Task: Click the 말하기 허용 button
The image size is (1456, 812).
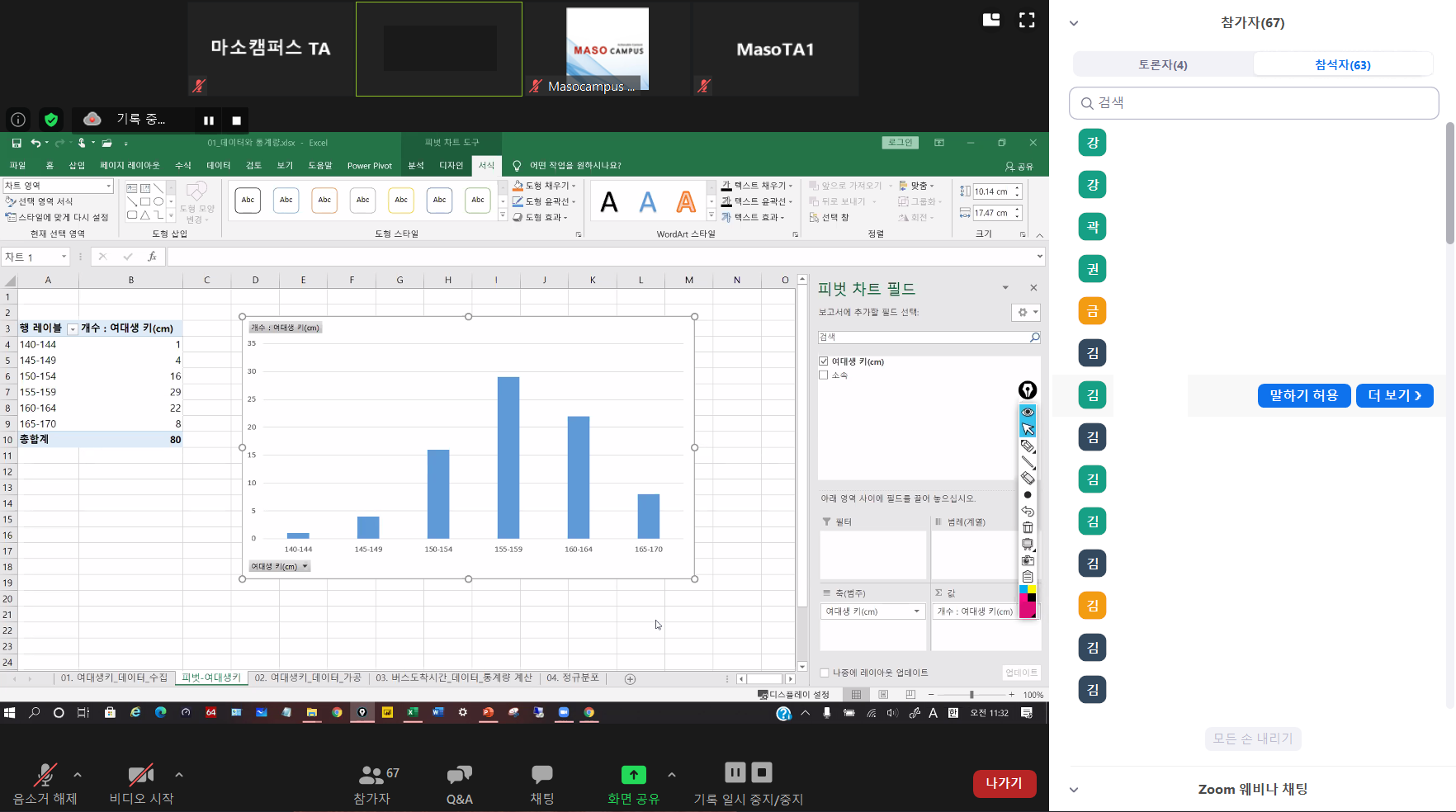Action: pos(1303,395)
